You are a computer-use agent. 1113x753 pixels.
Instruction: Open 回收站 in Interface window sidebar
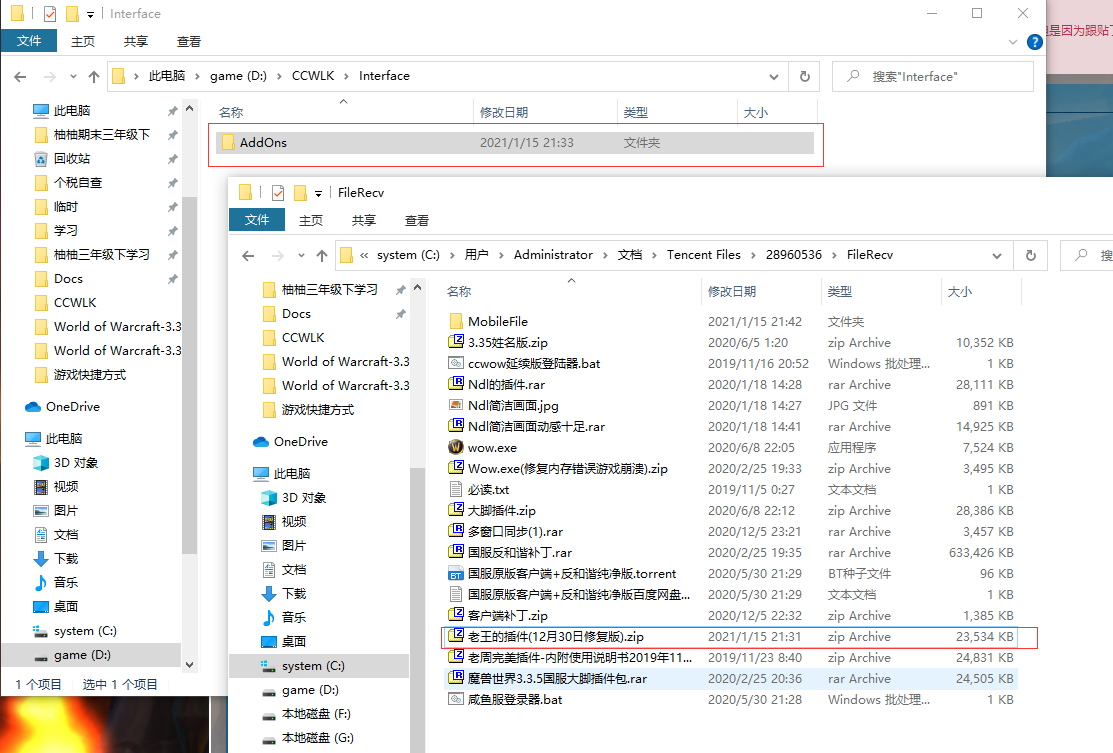point(71,159)
